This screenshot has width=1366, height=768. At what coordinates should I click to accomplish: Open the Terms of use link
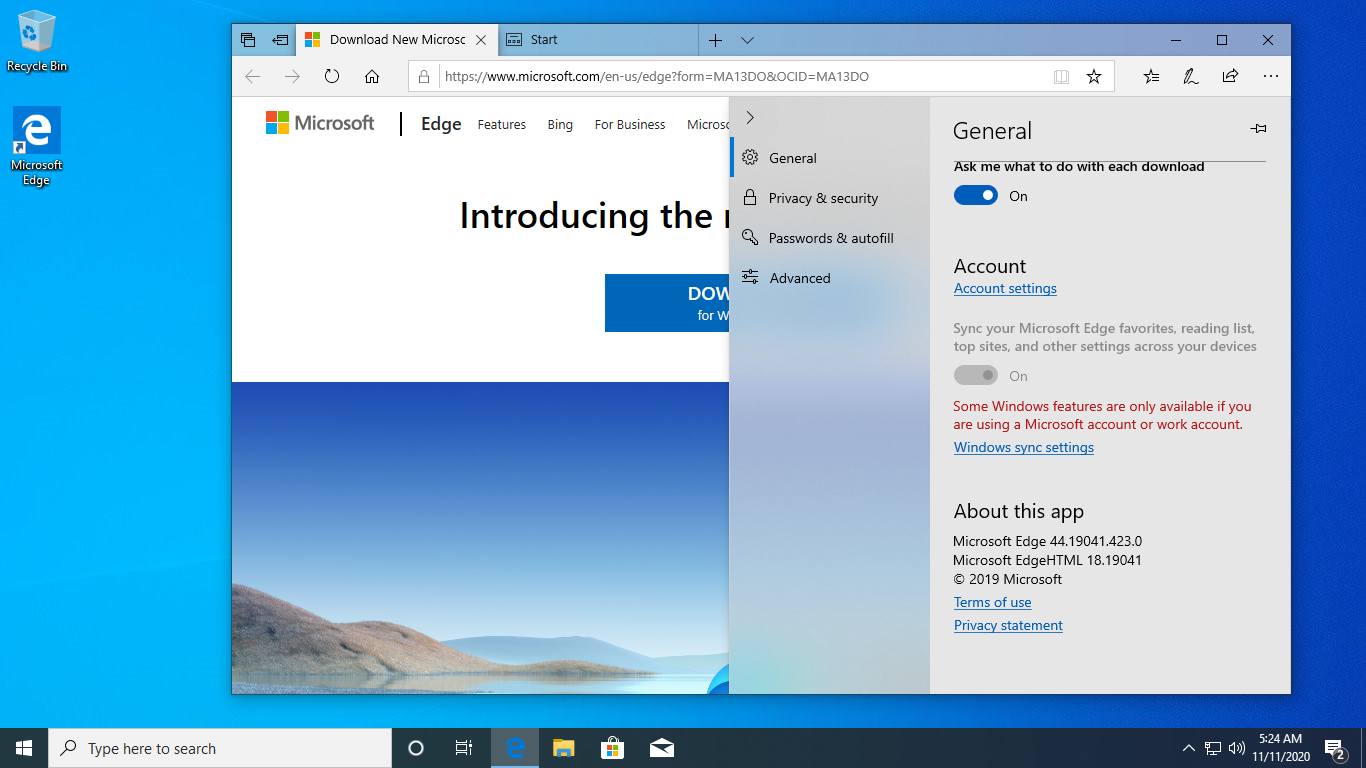(993, 603)
